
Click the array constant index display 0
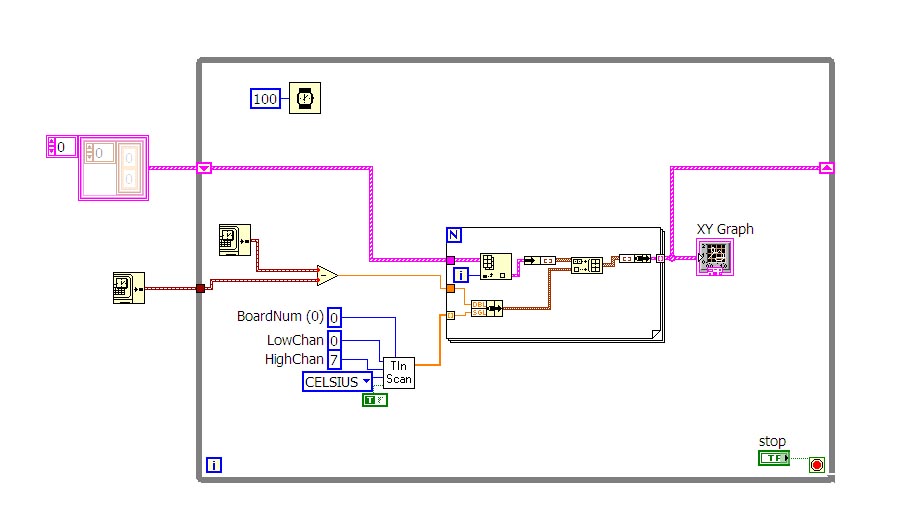click(x=66, y=147)
